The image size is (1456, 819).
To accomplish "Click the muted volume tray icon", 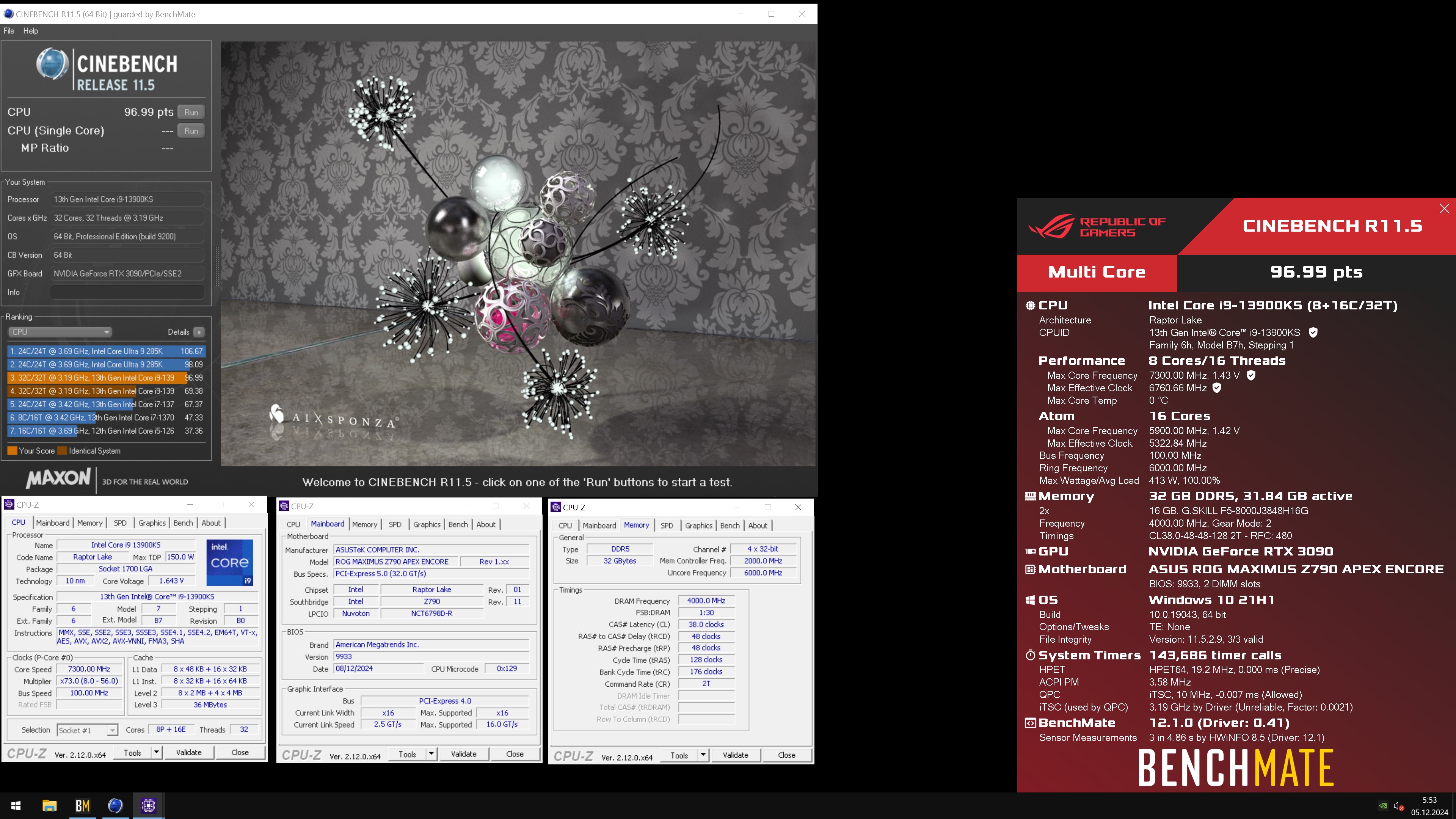I will pyautogui.click(x=1398, y=806).
